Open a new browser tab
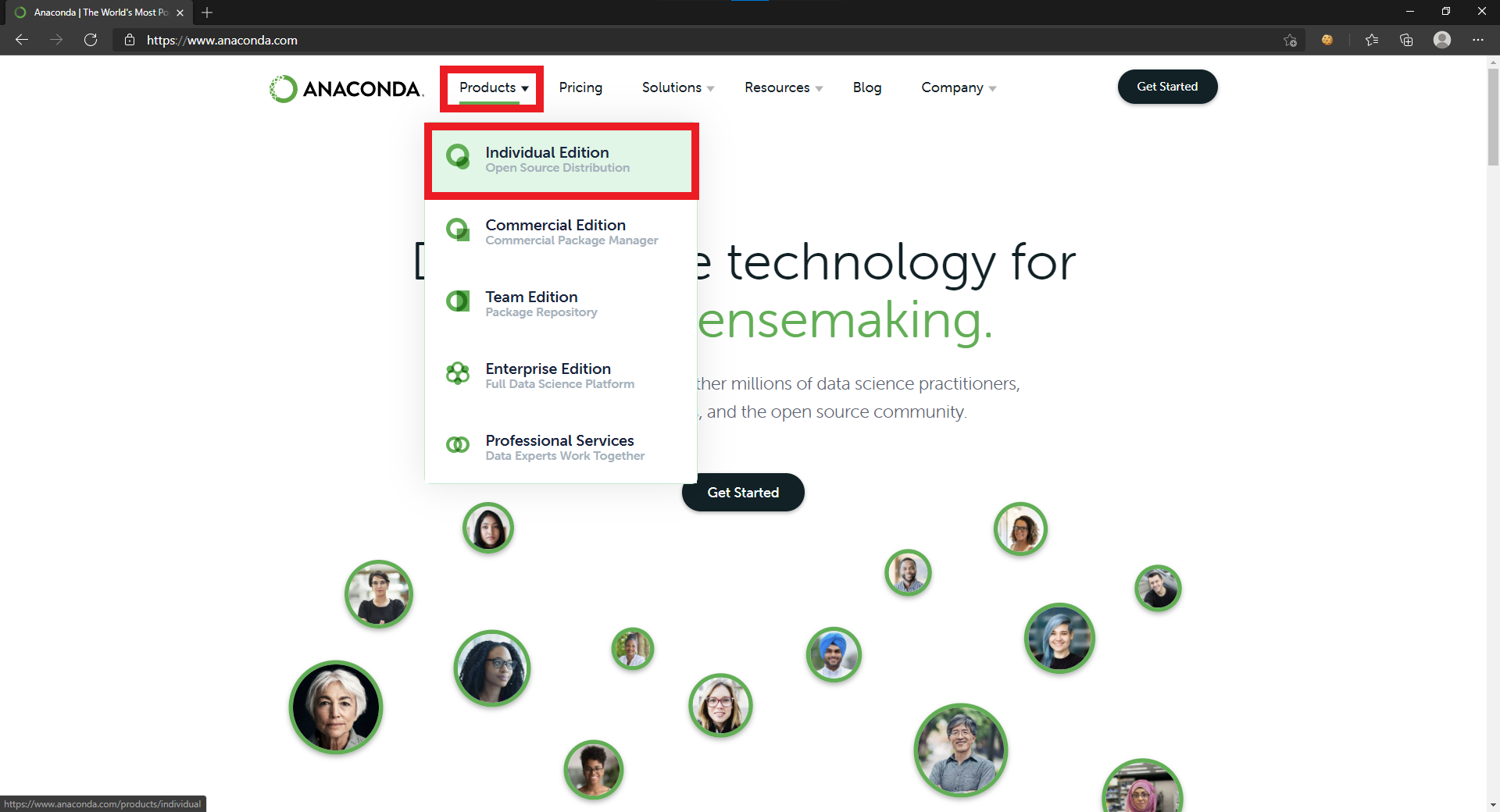The image size is (1500, 812). 207,12
